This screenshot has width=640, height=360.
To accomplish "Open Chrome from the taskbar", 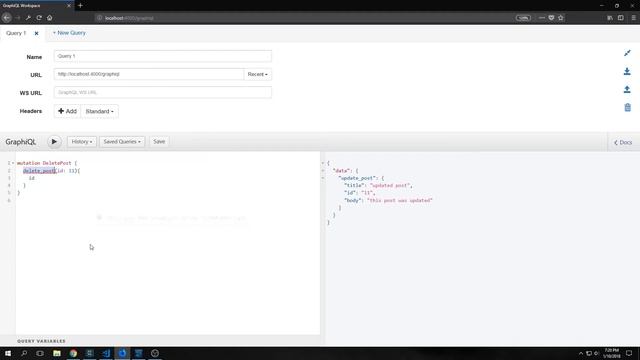I will (x=73, y=353).
